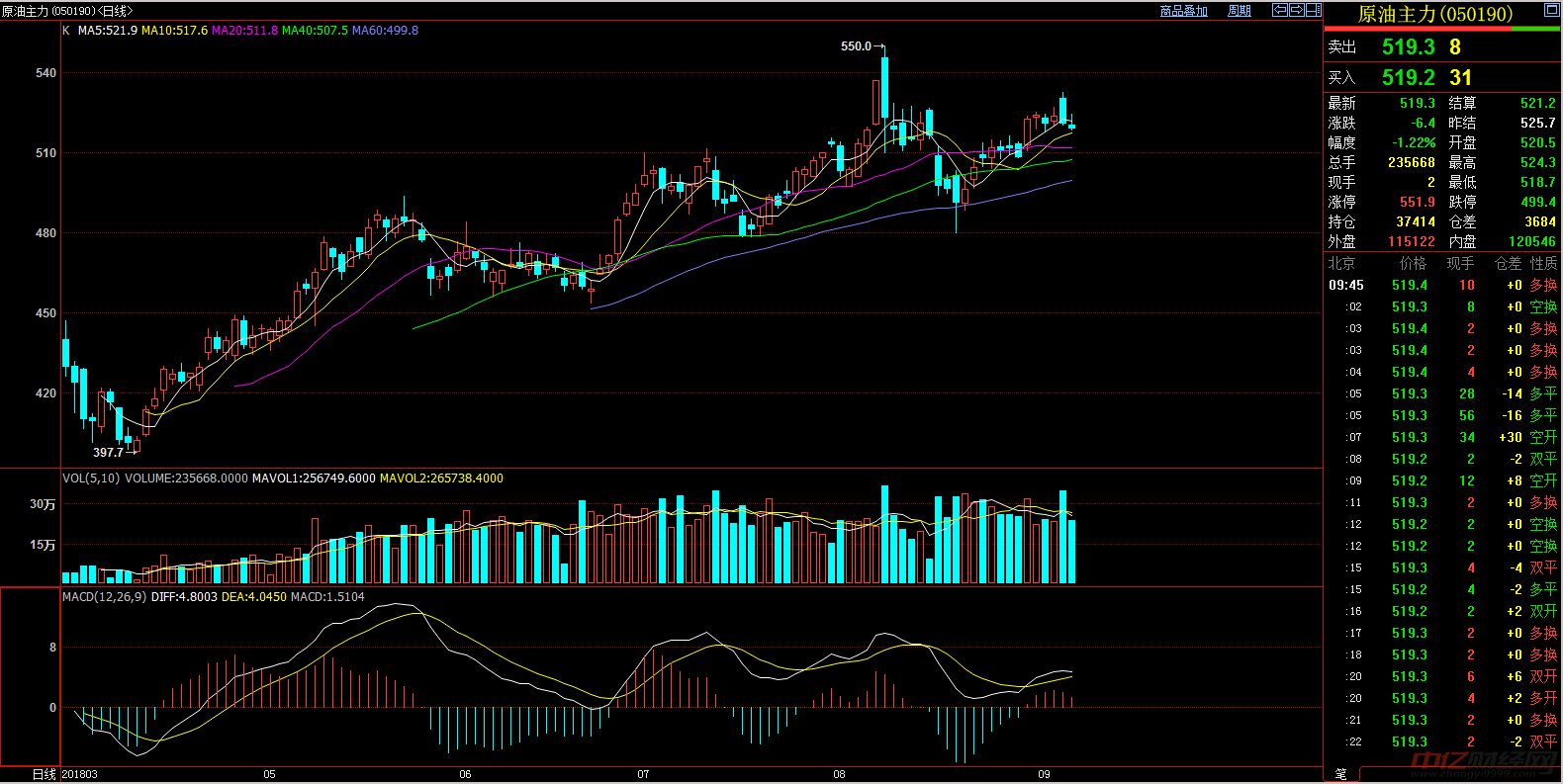Click the chart title 原油主力(050190)<日线>
Screen dimensions: 1563x784
[x=67, y=11]
